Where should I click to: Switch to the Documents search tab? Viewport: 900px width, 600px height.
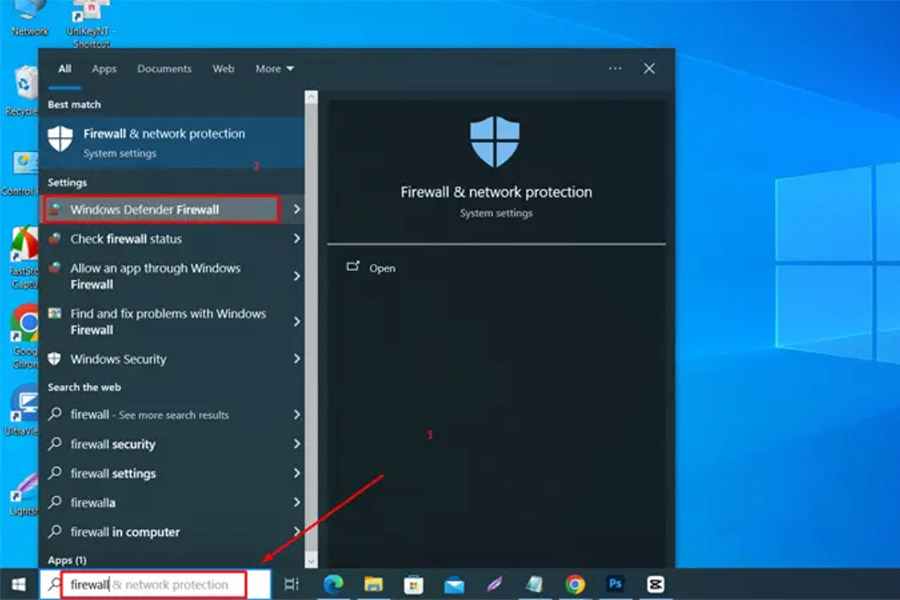coord(164,68)
